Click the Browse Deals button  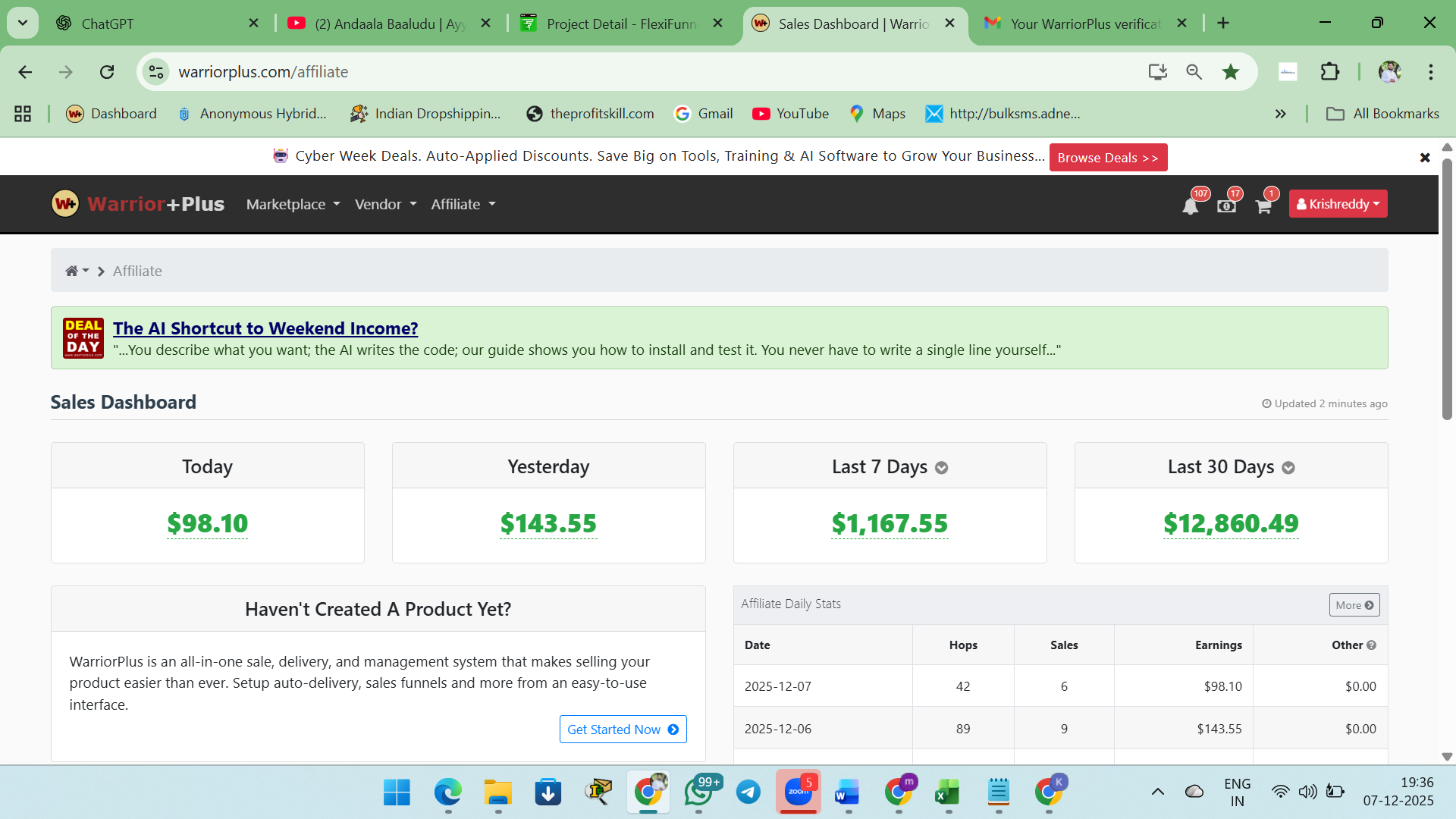tap(1107, 158)
